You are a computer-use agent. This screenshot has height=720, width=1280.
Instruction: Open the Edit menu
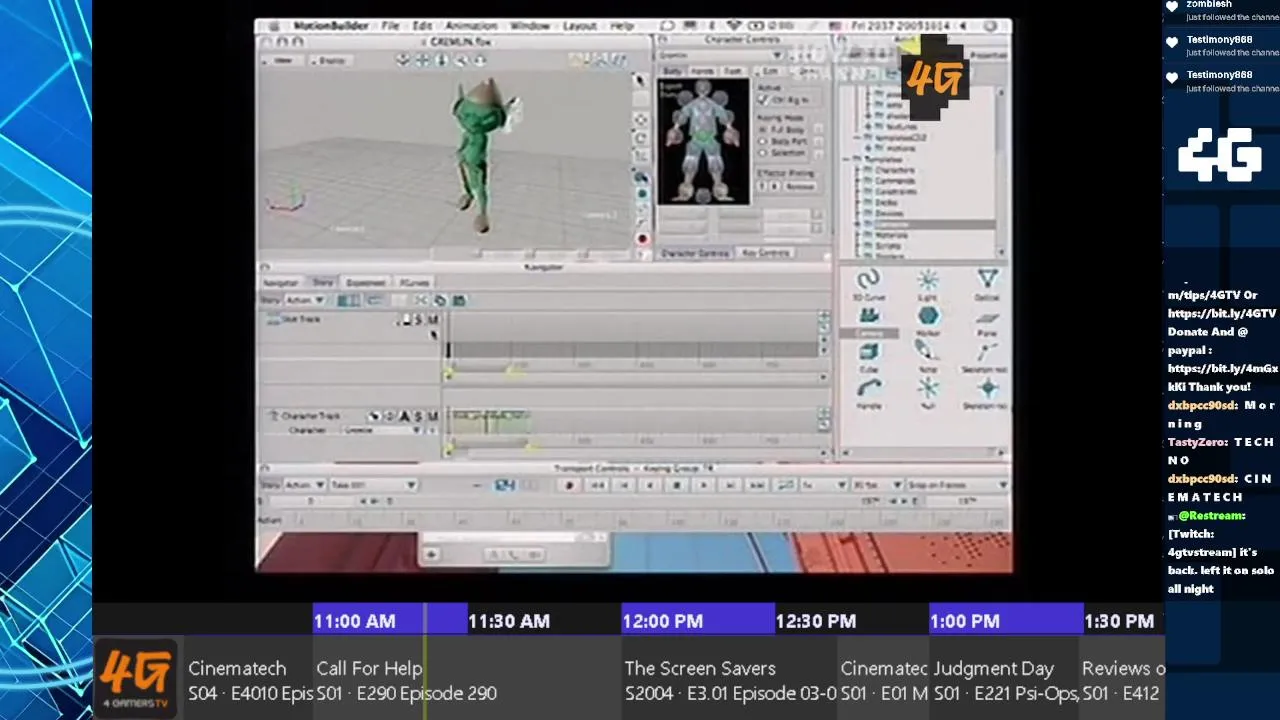point(423,26)
